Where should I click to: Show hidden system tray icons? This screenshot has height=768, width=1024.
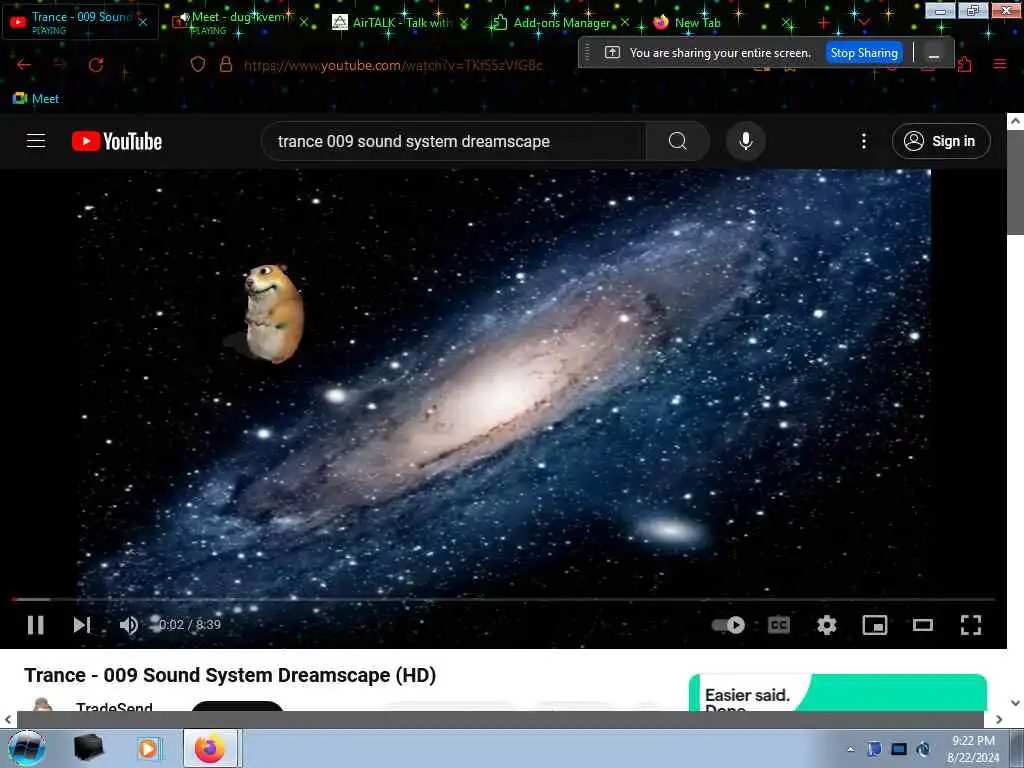[850, 749]
